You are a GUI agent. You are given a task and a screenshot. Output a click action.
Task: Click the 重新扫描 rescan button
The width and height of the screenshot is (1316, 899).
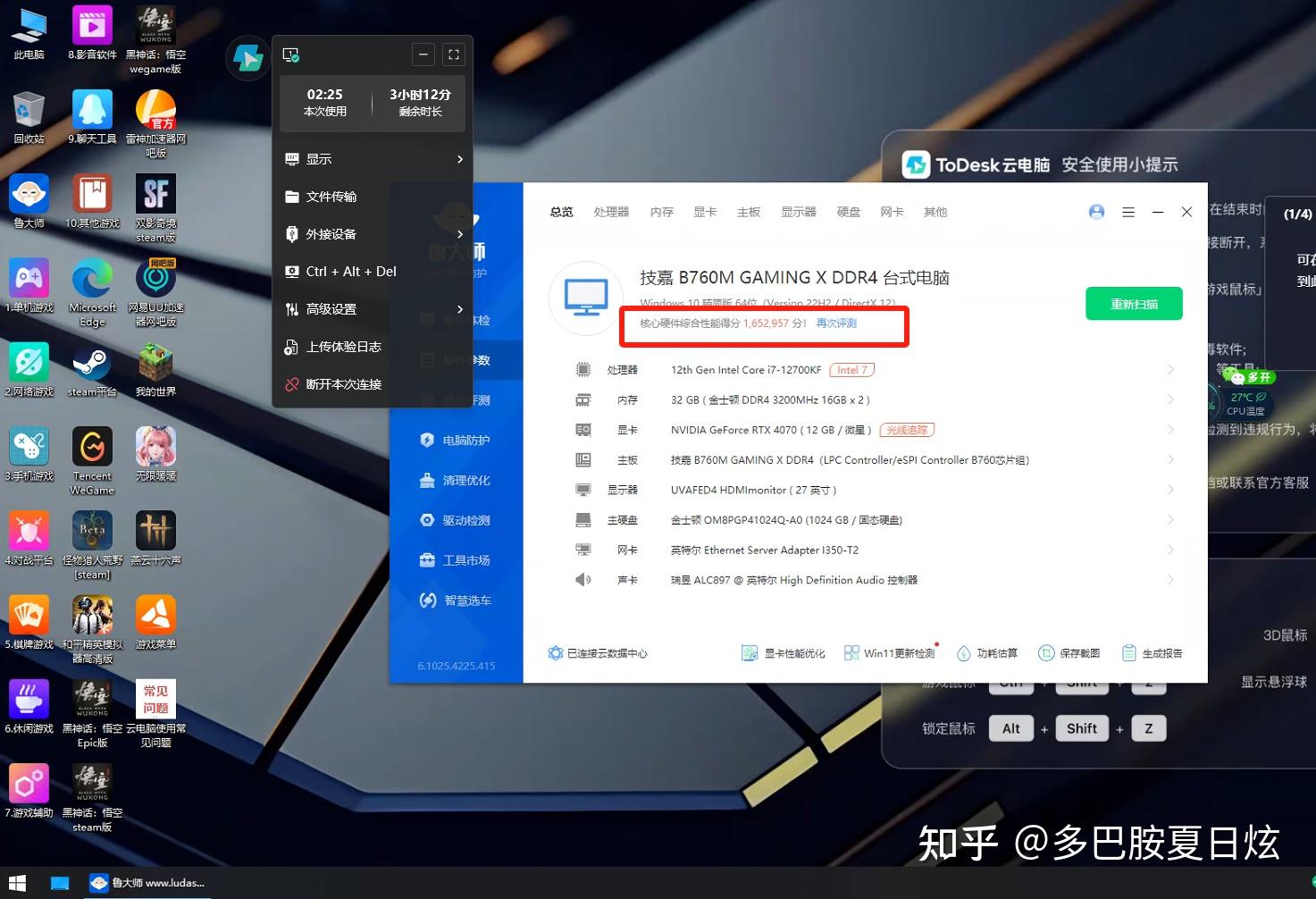[1133, 303]
